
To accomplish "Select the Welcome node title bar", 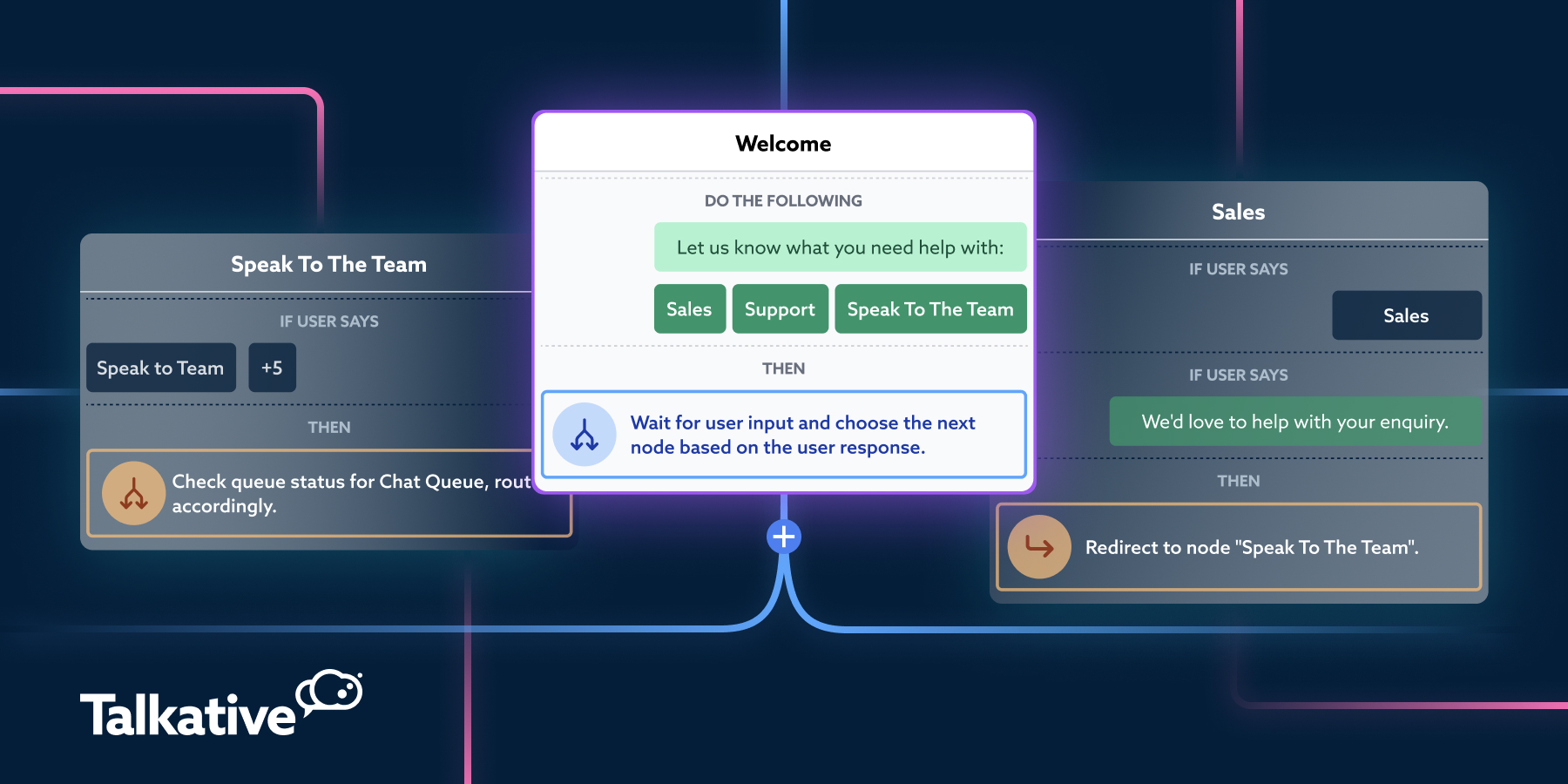I will pyautogui.click(x=782, y=143).
